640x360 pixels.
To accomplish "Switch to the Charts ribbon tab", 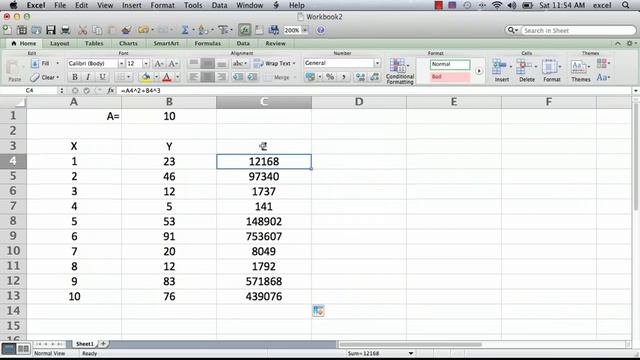I will 128,43.
